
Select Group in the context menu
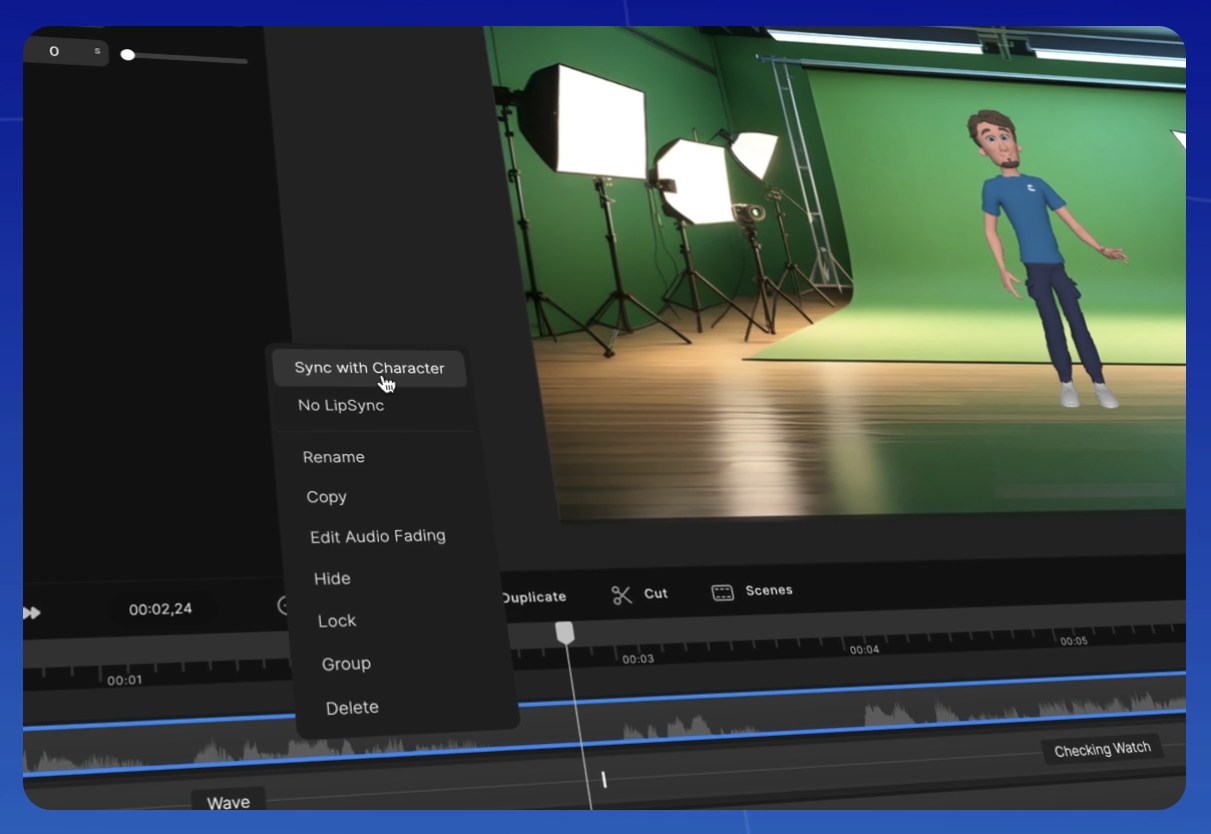pyautogui.click(x=346, y=664)
